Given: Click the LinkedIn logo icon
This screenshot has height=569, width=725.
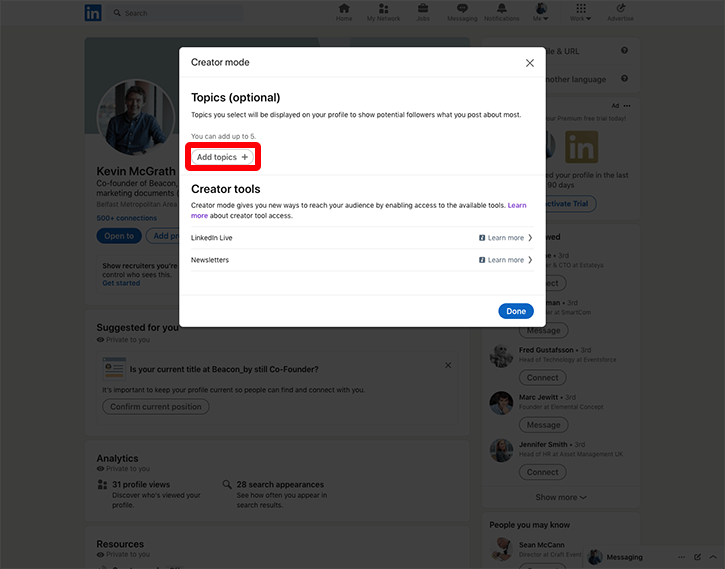Looking at the screenshot, I should [x=93, y=13].
